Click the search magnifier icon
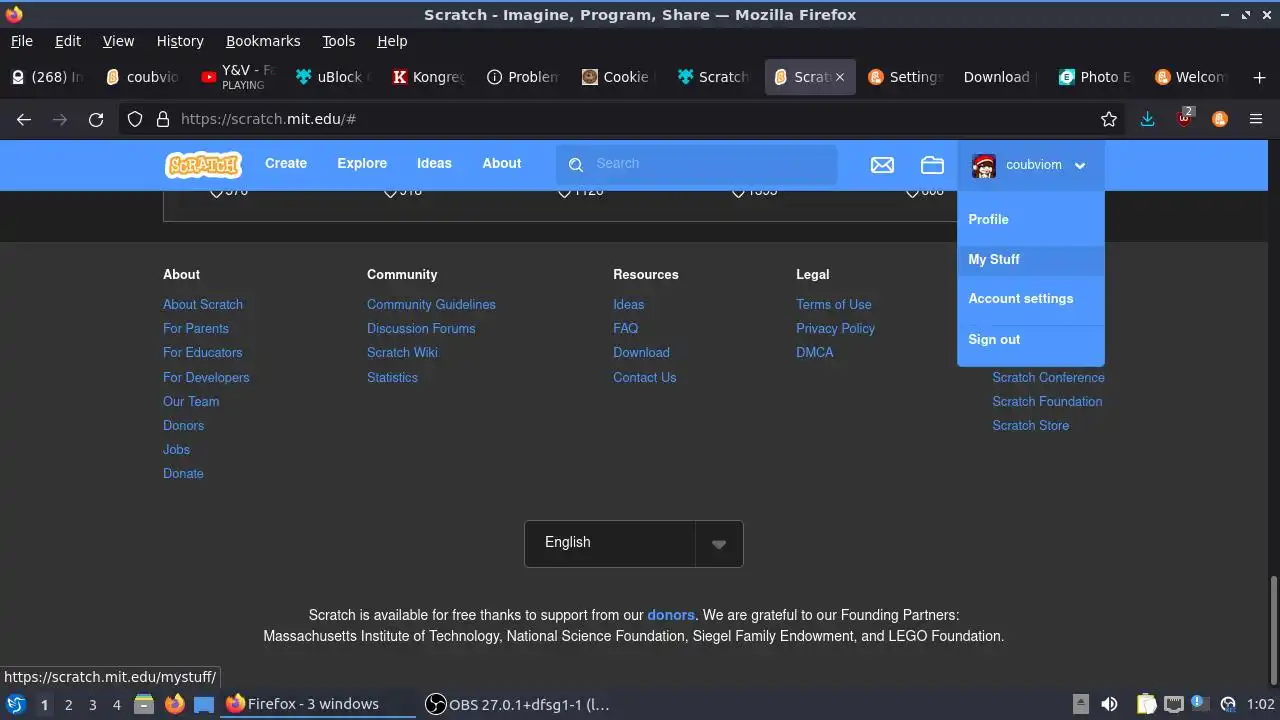The height and width of the screenshot is (720, 1280). click(576, 165)
